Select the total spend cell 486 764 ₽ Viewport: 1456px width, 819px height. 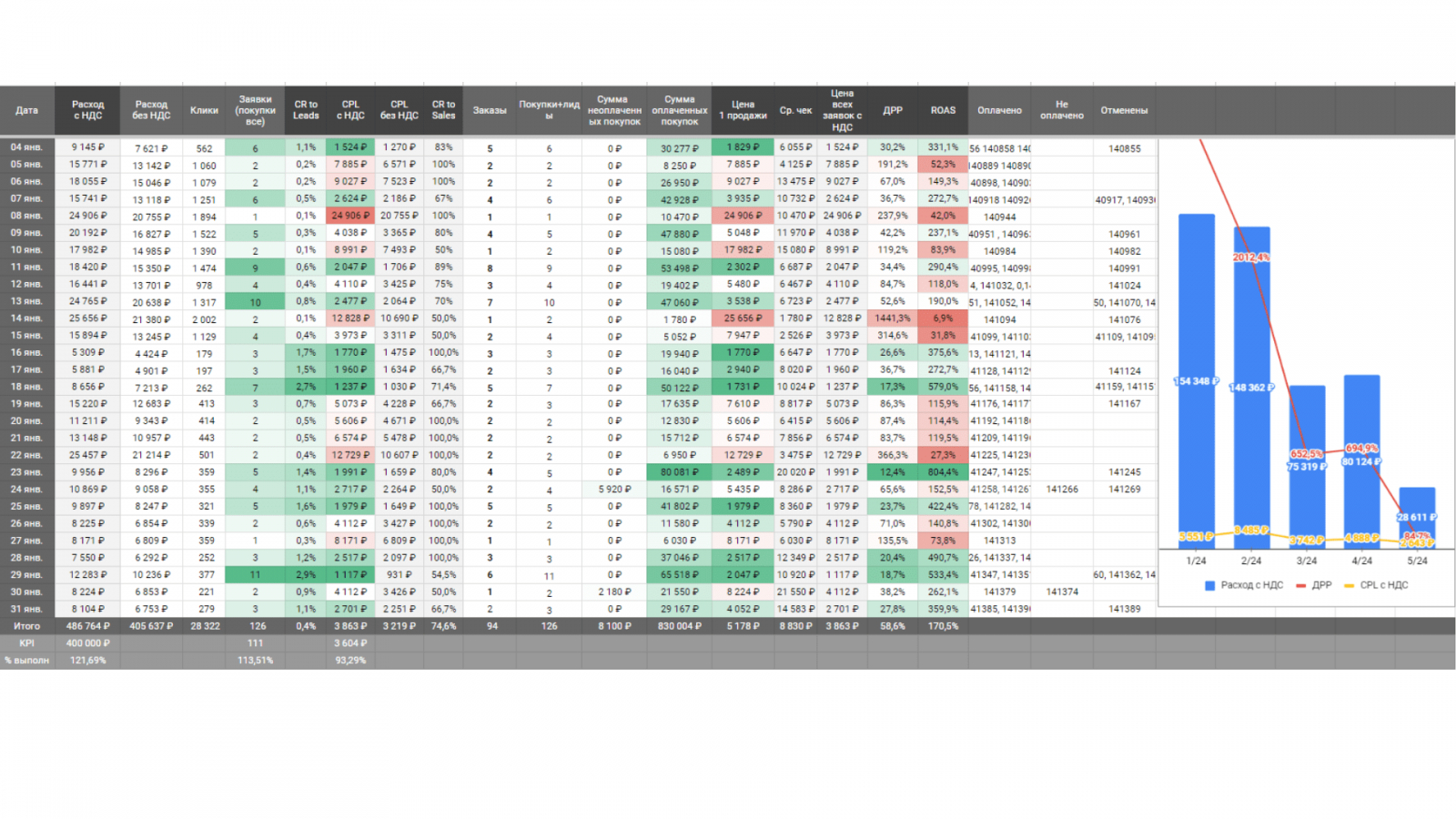[87, 626]
